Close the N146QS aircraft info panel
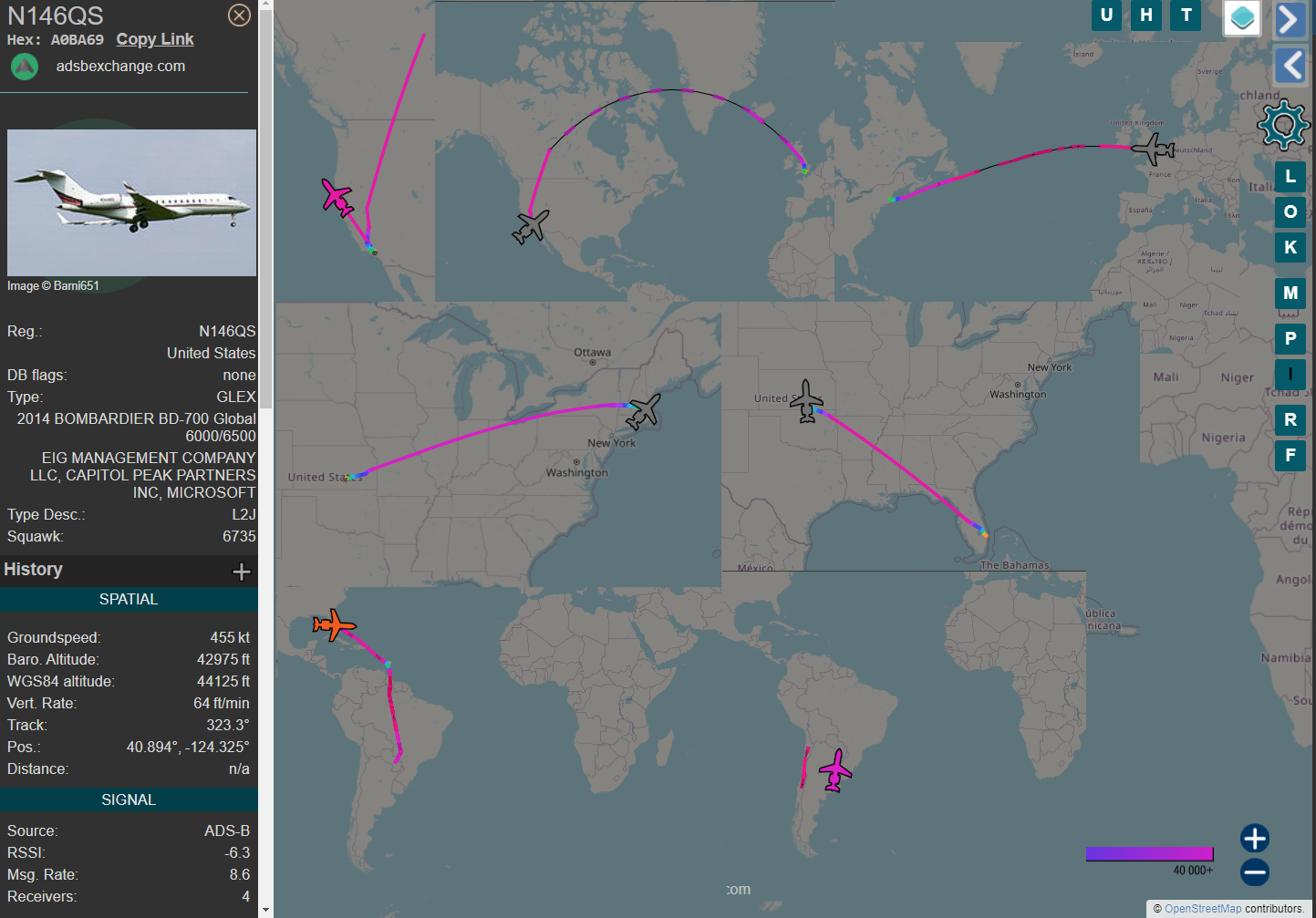This screenshot has width=1316, height=918. 239,15
